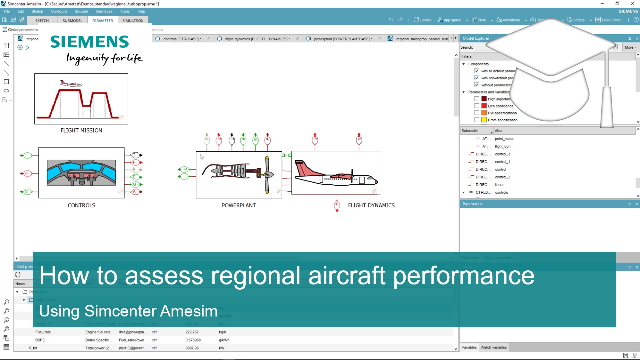
Task: Select the POWERPLANT engine component
Action: (239, 175)
